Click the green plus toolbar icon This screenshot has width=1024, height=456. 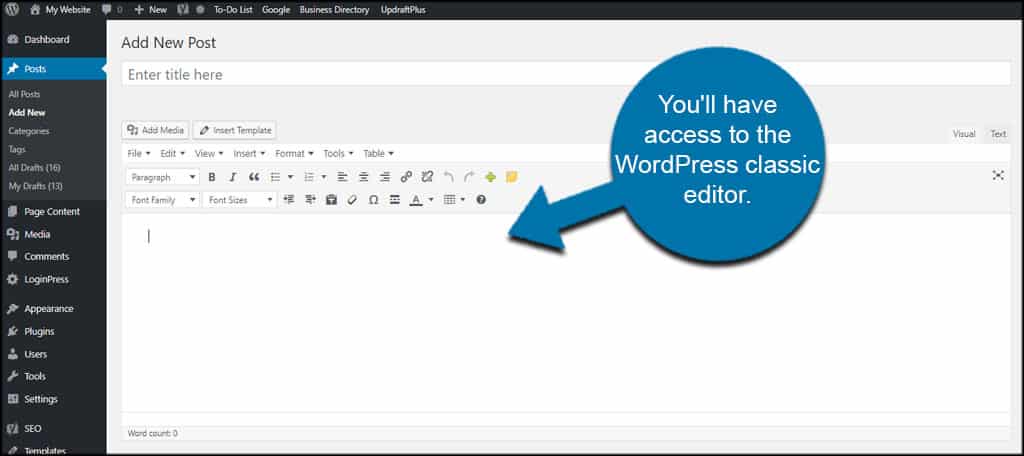coord(490,177)
